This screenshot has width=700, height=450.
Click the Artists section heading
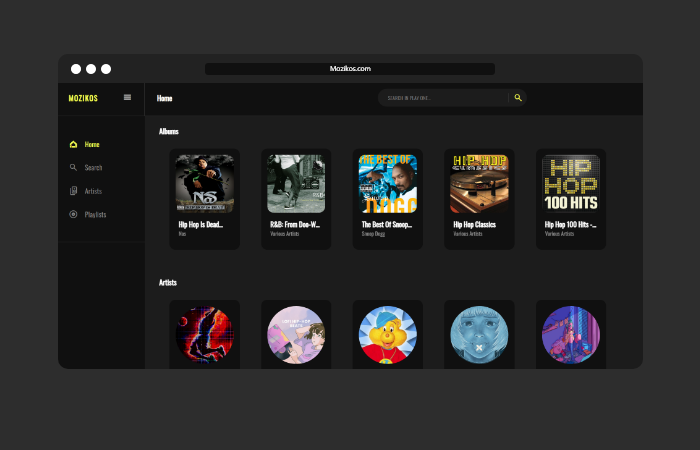click(168, 283)
